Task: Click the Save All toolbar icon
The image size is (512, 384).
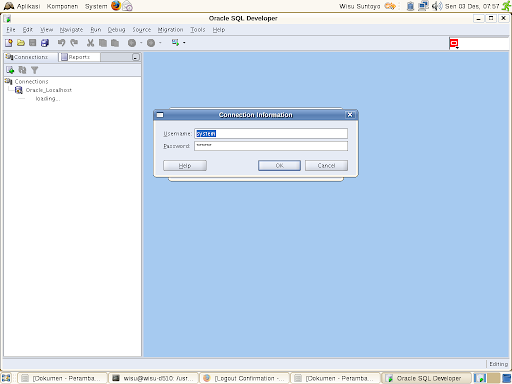Action: (45, 43)
